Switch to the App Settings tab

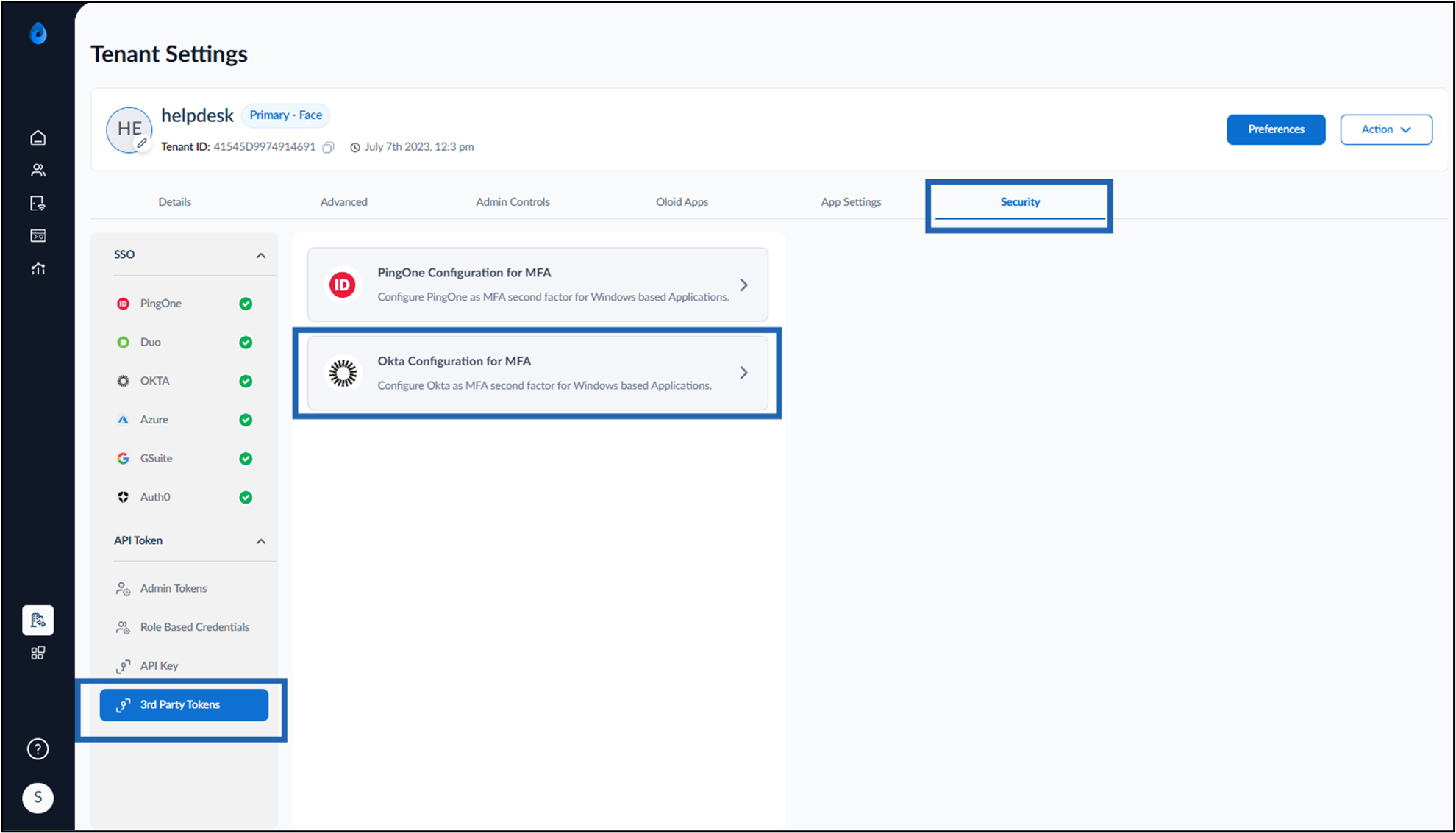click(851, 201)
